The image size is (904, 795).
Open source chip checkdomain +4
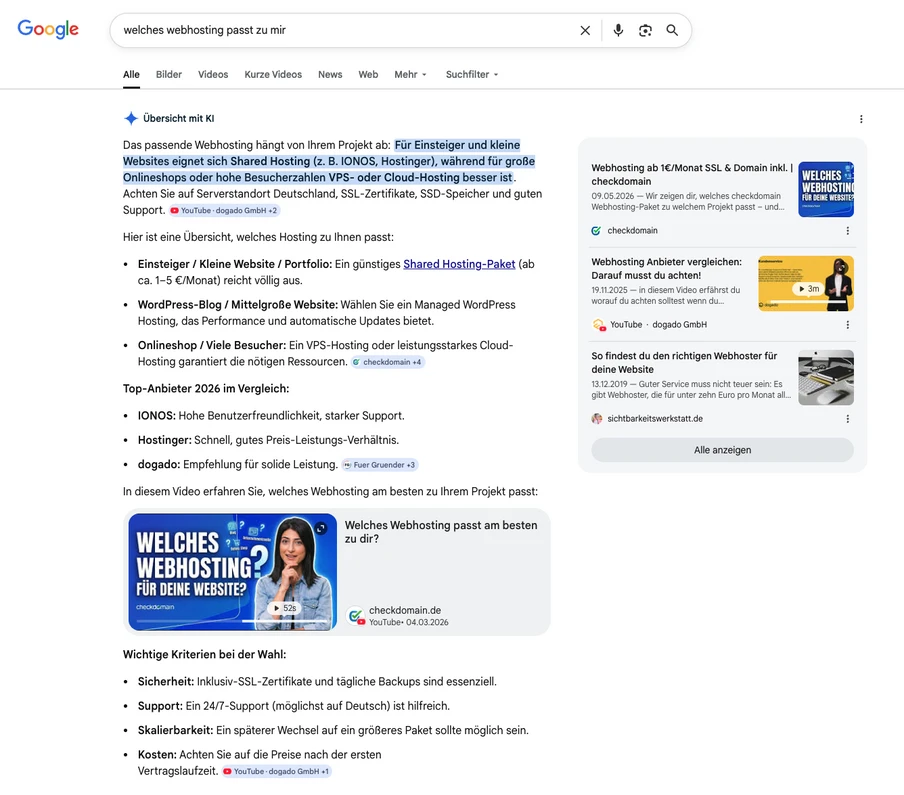[387, 362]
